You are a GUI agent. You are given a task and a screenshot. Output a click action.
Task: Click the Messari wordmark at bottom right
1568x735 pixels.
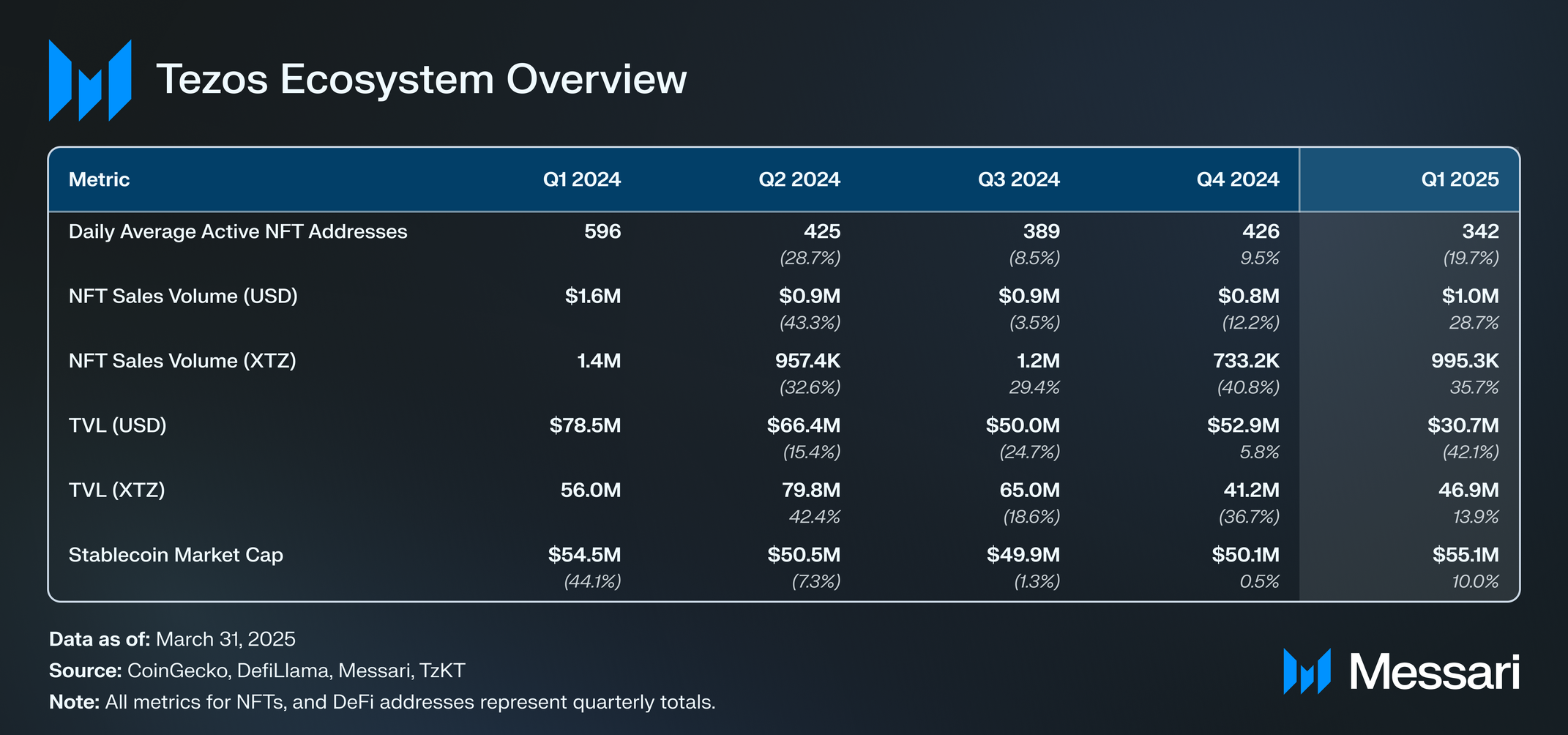point(1435,672)
